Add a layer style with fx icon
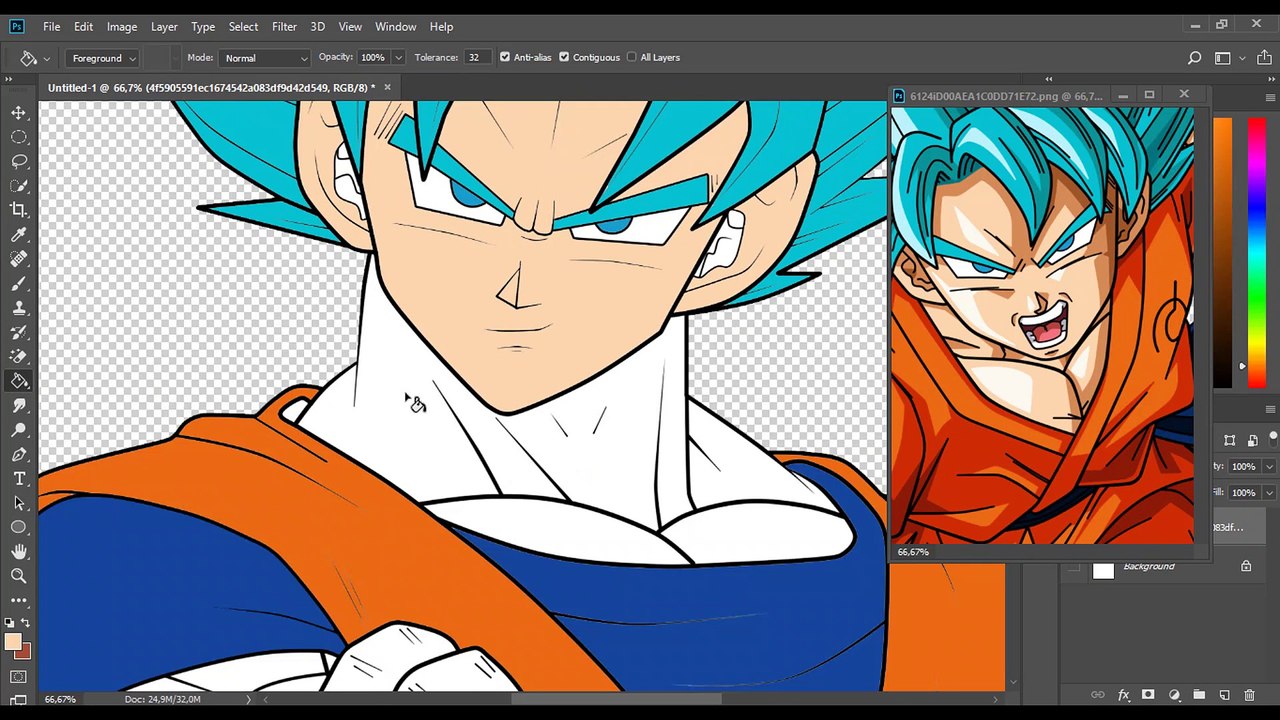 (x=1123, y=695)
